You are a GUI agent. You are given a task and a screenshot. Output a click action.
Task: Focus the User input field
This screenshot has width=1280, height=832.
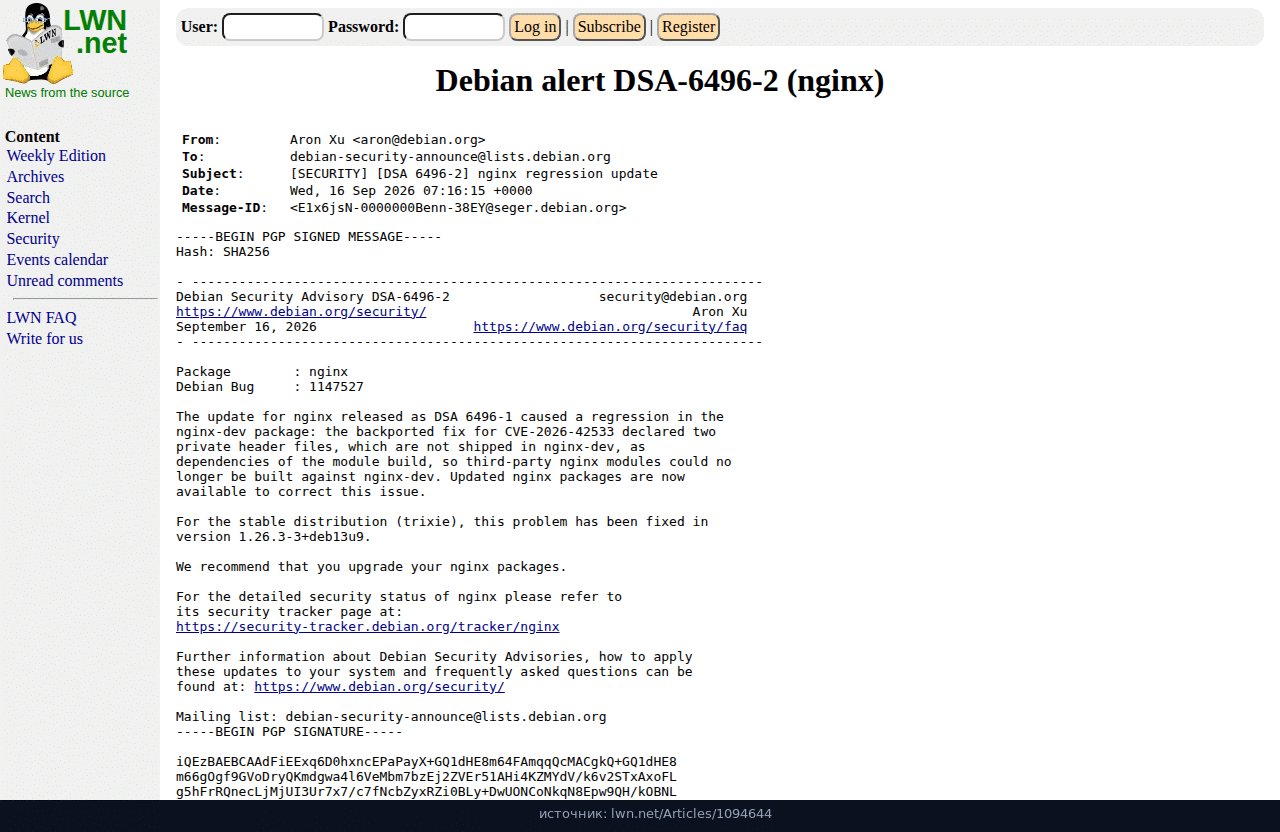click(x=273, y=27)
